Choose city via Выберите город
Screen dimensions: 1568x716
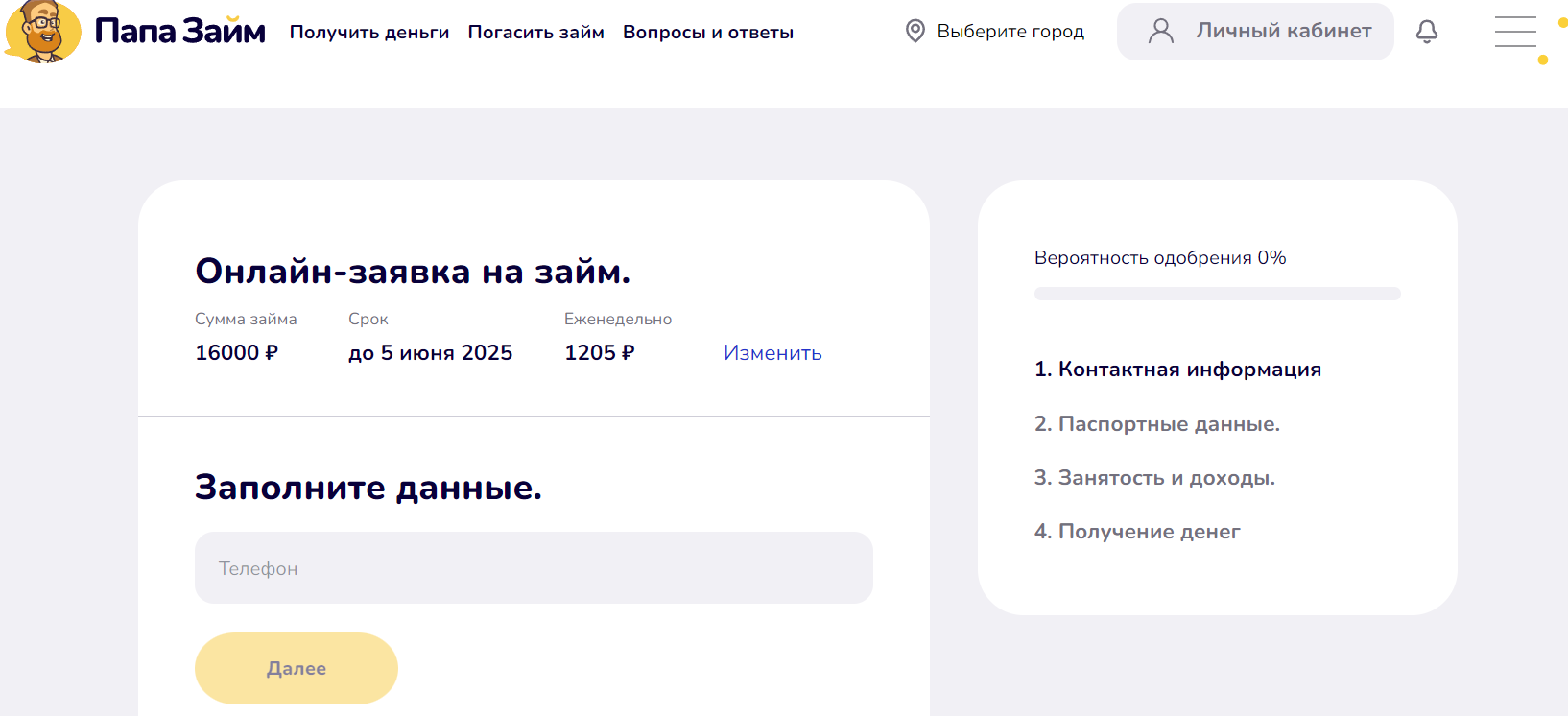(x=1010, y=31)
